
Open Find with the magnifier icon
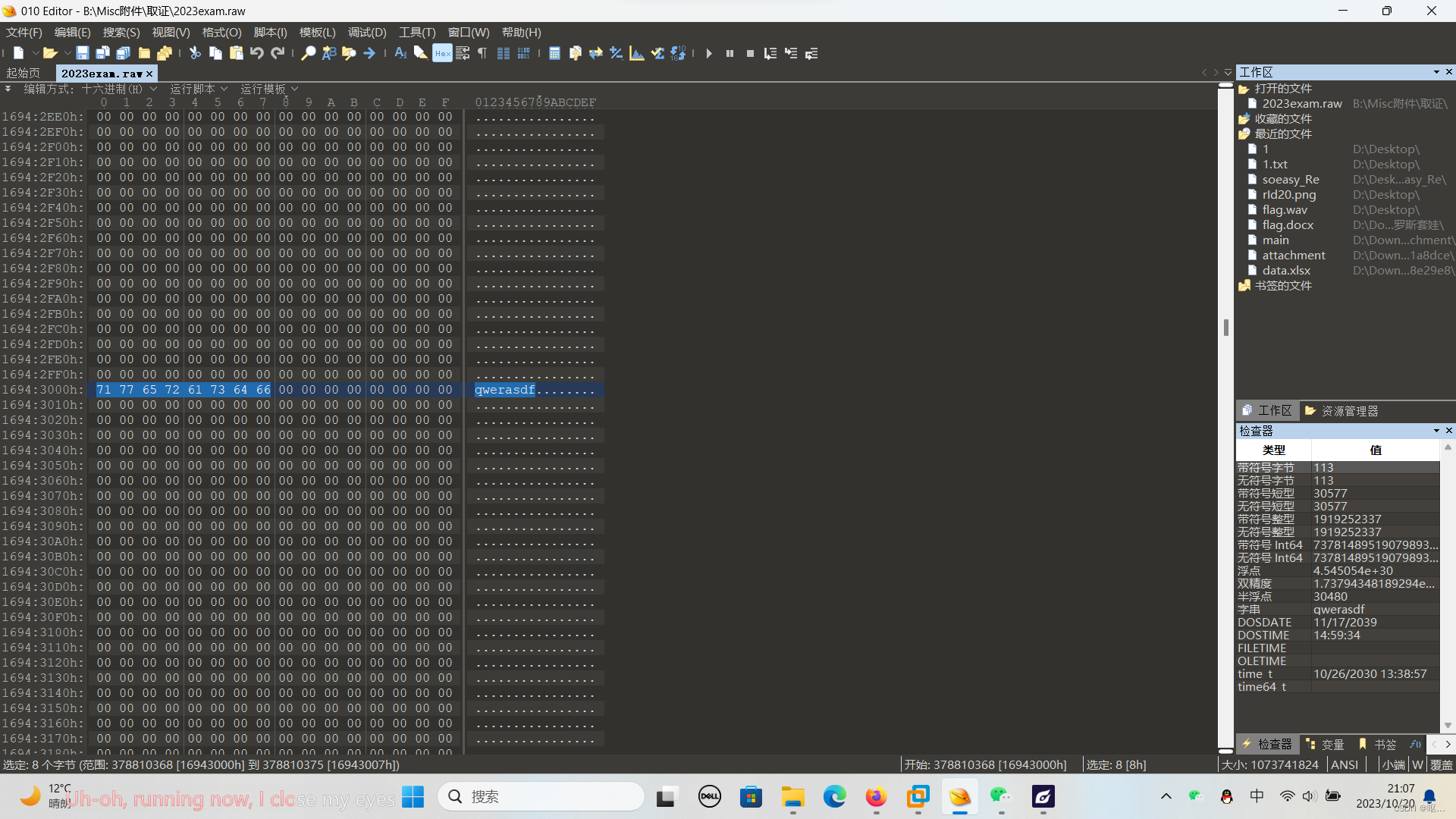[308, 53]
